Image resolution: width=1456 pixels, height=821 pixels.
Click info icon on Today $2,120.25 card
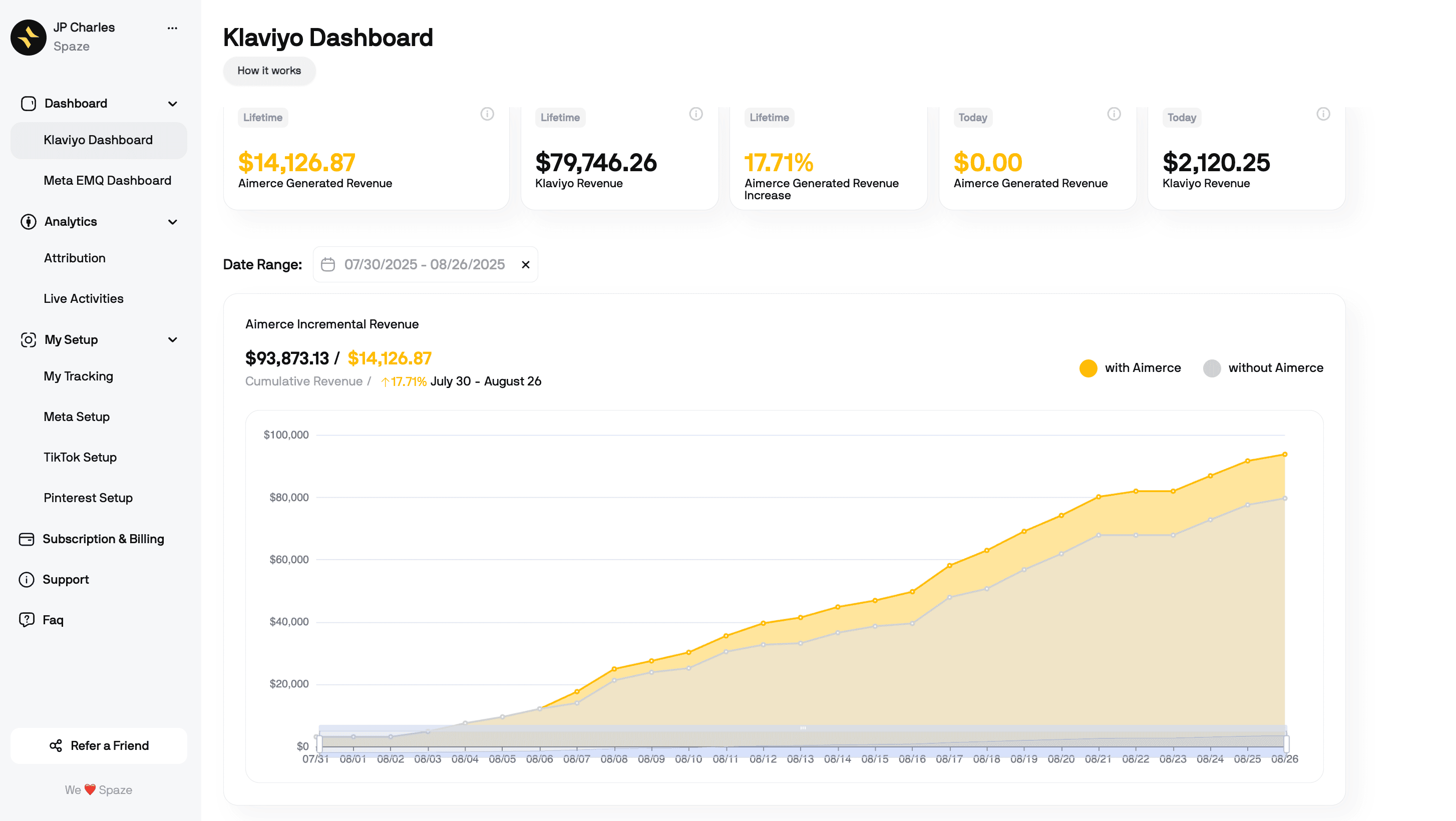[1323, 114]
